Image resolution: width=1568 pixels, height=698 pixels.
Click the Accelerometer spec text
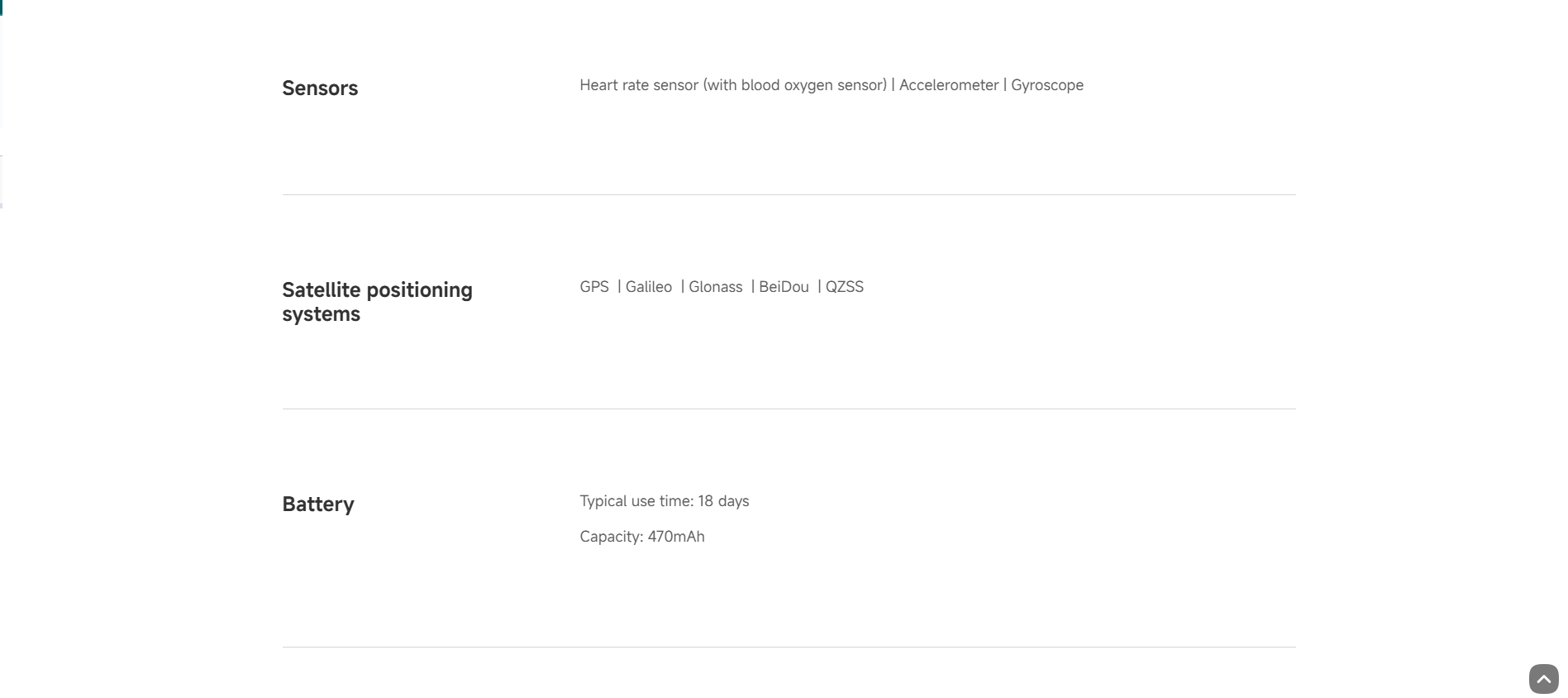point(949,85)
